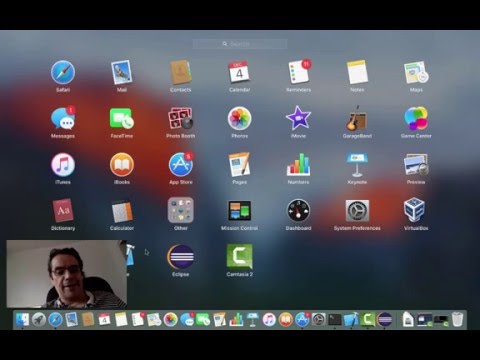
Task: Switch to Eclipse in the Dock
Action: pyautogui.click(x=384, y=320)
